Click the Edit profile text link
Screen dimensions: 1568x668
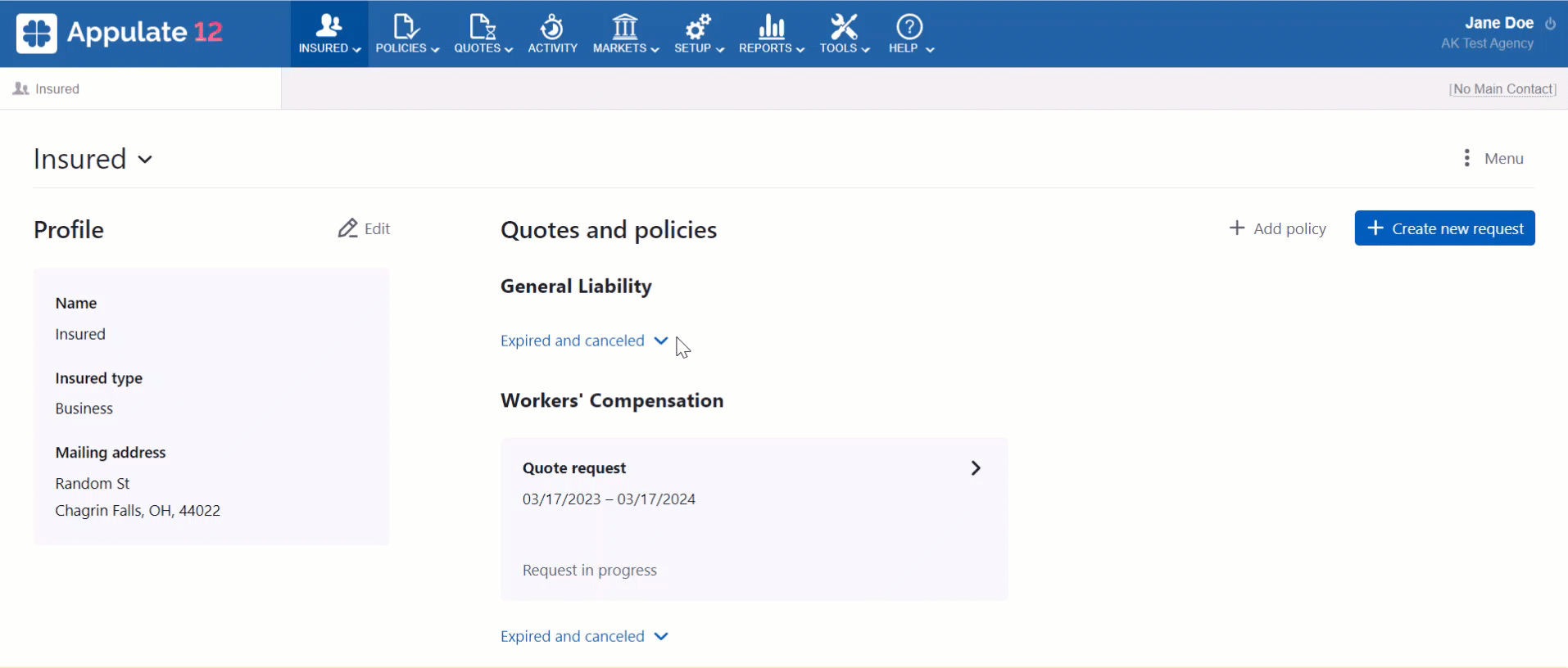(377, 228)
